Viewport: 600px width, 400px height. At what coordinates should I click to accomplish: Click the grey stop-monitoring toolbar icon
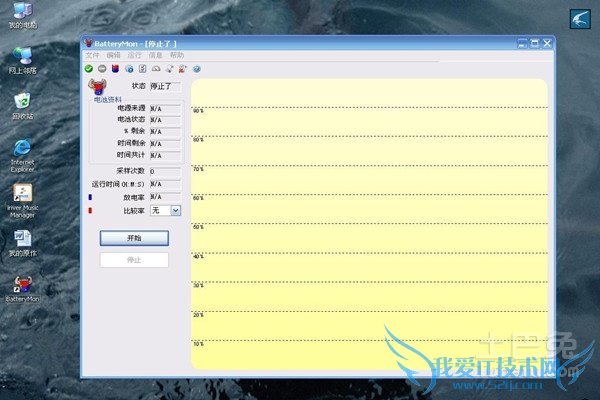pyautogui.click(x=102, y=69)
